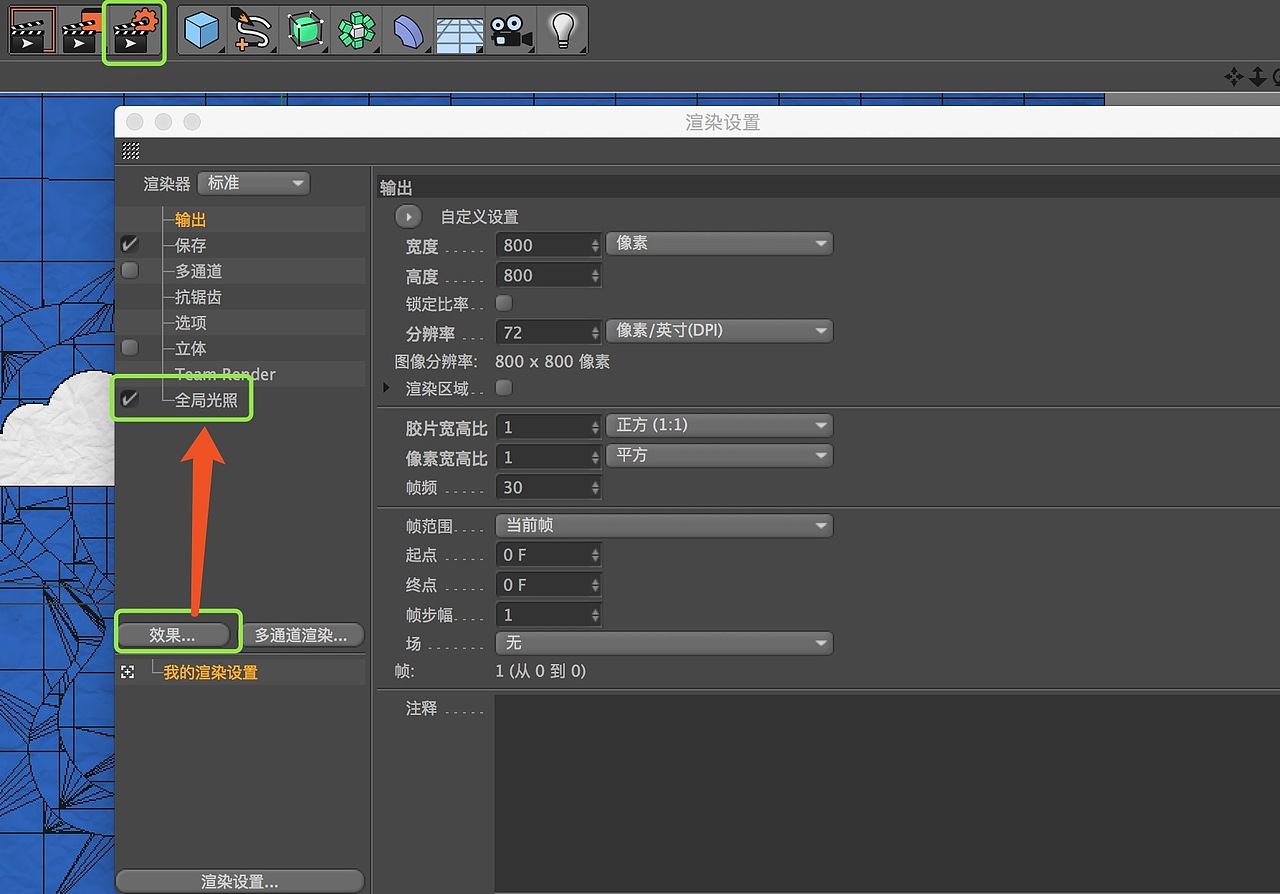1280x894 pixels.
Task: Select 全局光照 in the settings list
Action: [x=206, y=399]
